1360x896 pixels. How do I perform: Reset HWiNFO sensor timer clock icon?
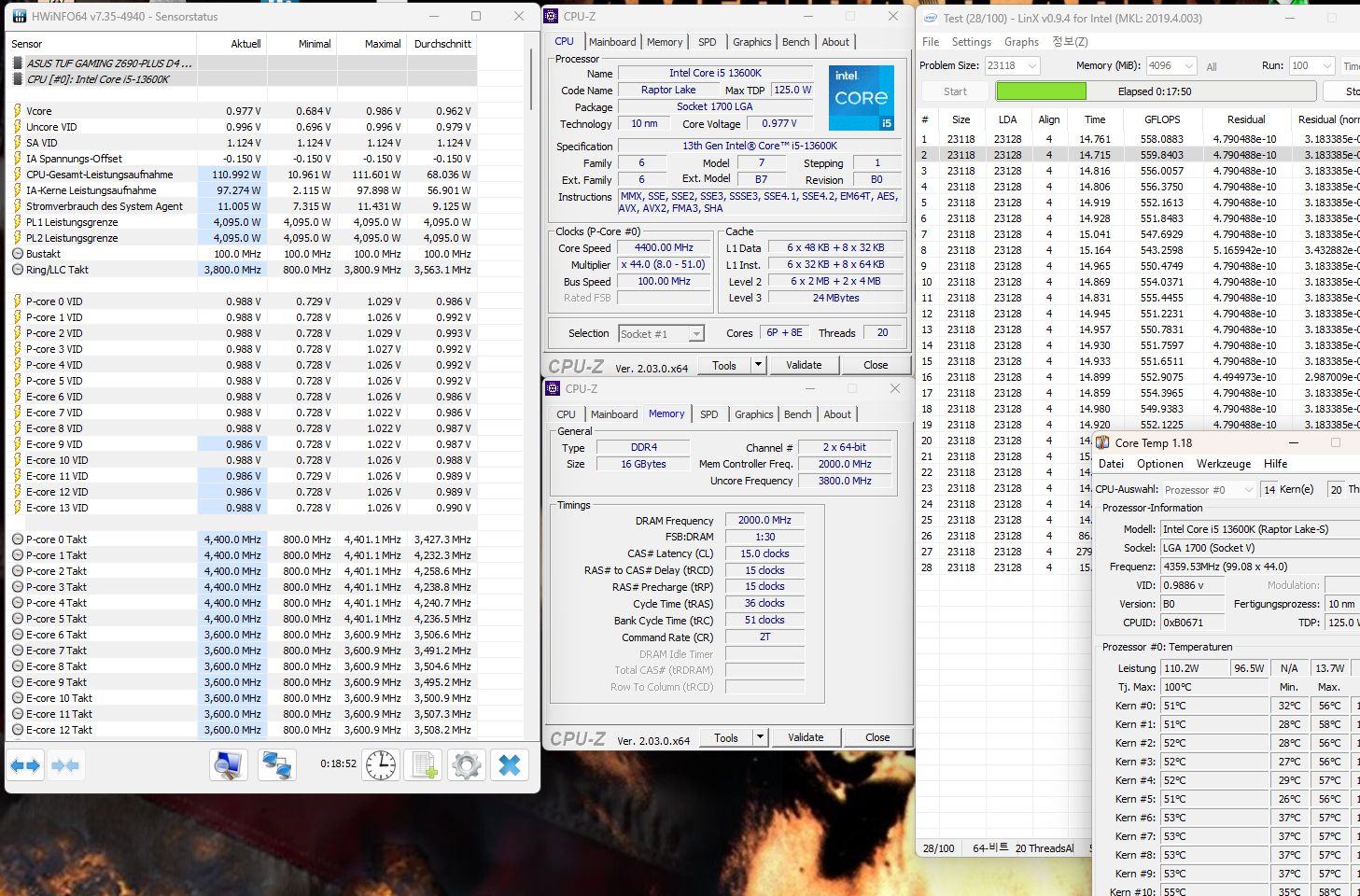(381, 765)
